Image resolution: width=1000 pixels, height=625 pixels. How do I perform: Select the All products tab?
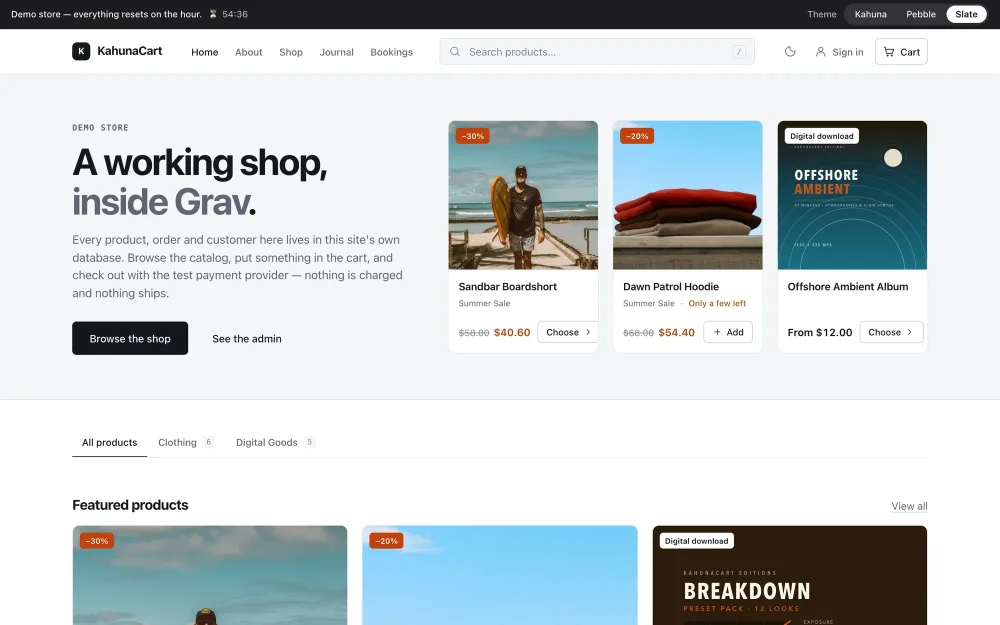(x=110, y=443)
